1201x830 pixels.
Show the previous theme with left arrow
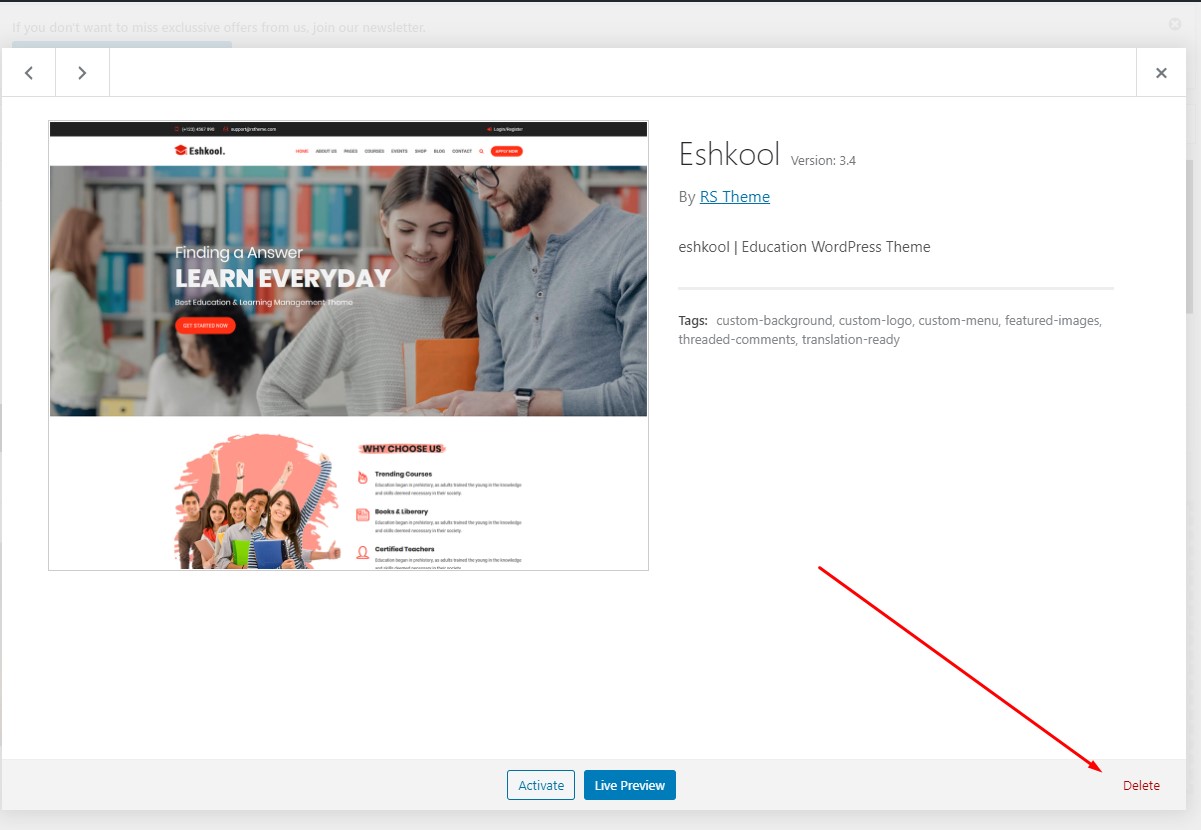(29, 73)
